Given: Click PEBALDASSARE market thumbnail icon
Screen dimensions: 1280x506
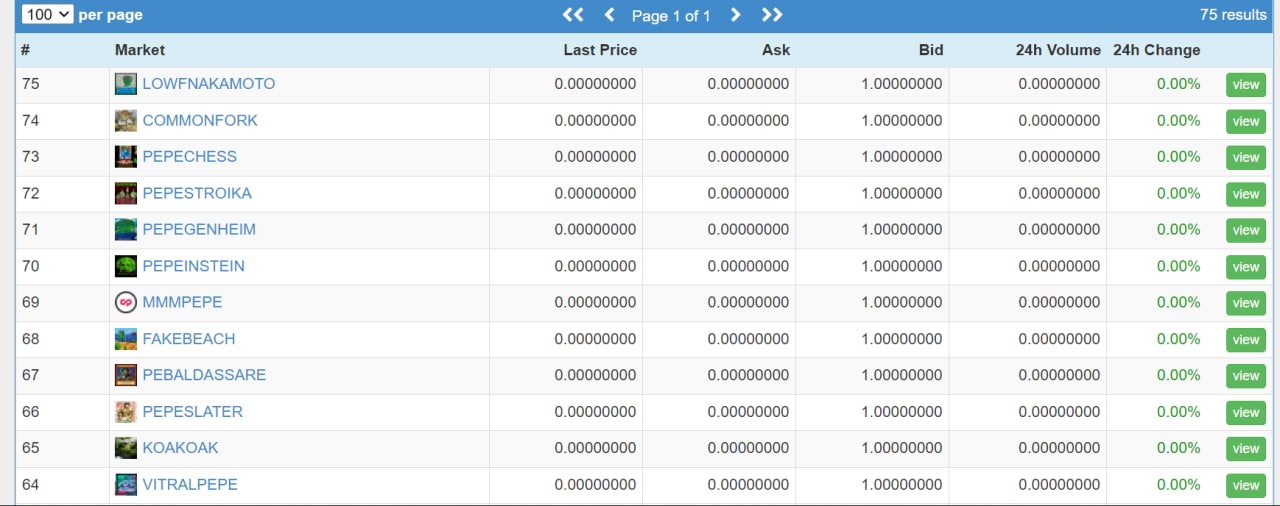Looking at the screenshot, I should point(126,376).
